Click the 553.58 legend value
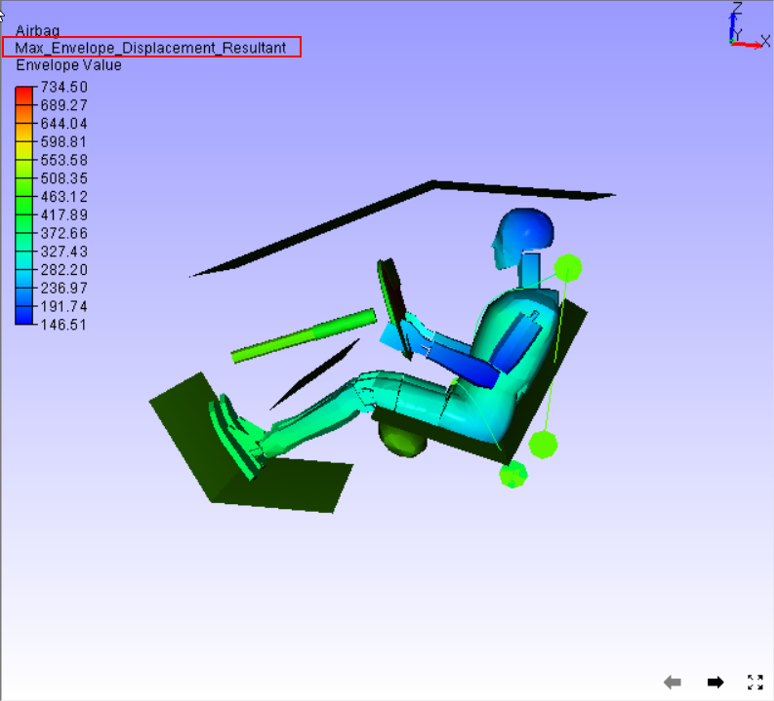This screenshot has height=701, width=774. pos(64,160)
